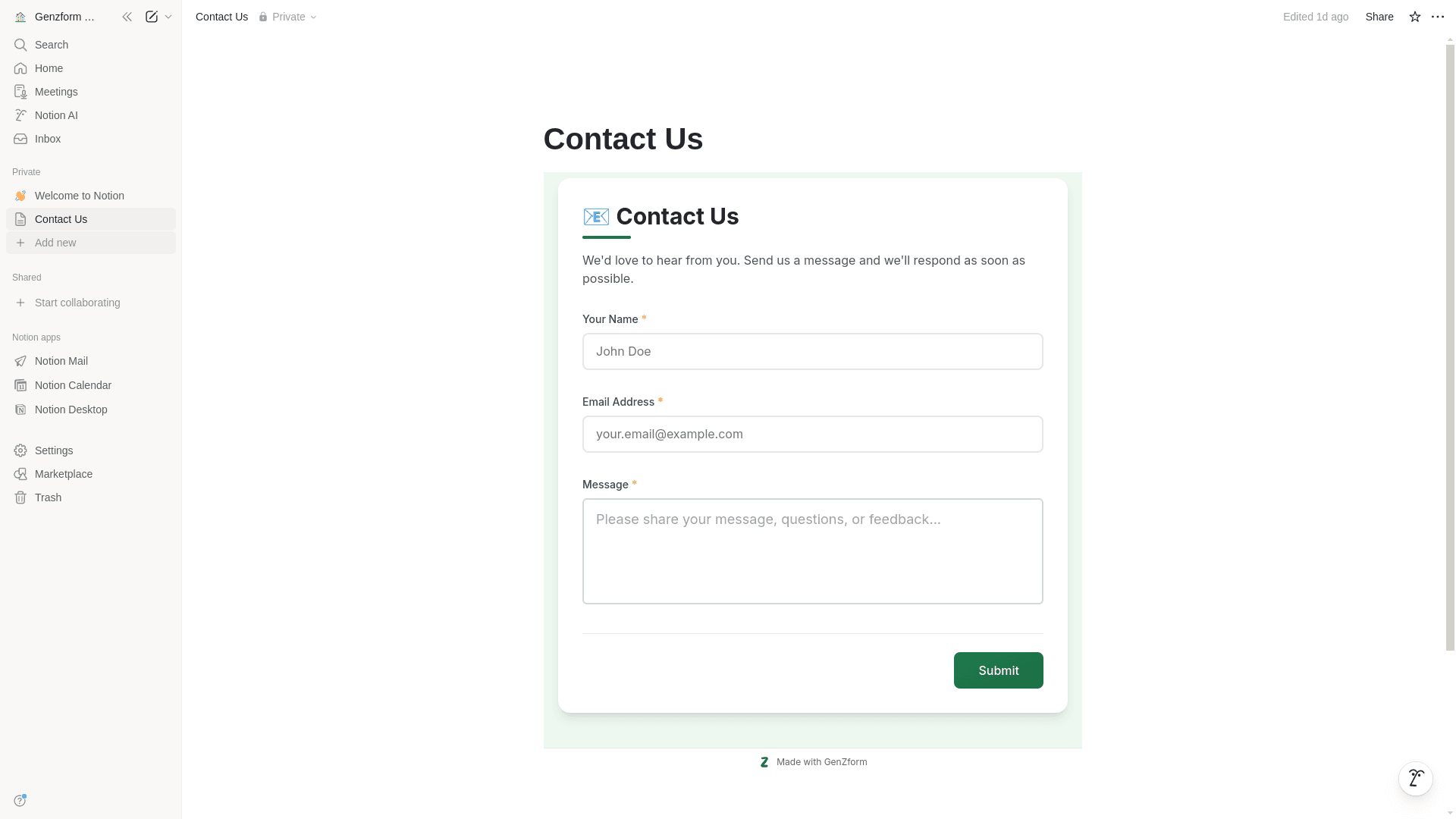Open Notion AI from the sidebar
1456x819 pixels.
coord(56,115)
